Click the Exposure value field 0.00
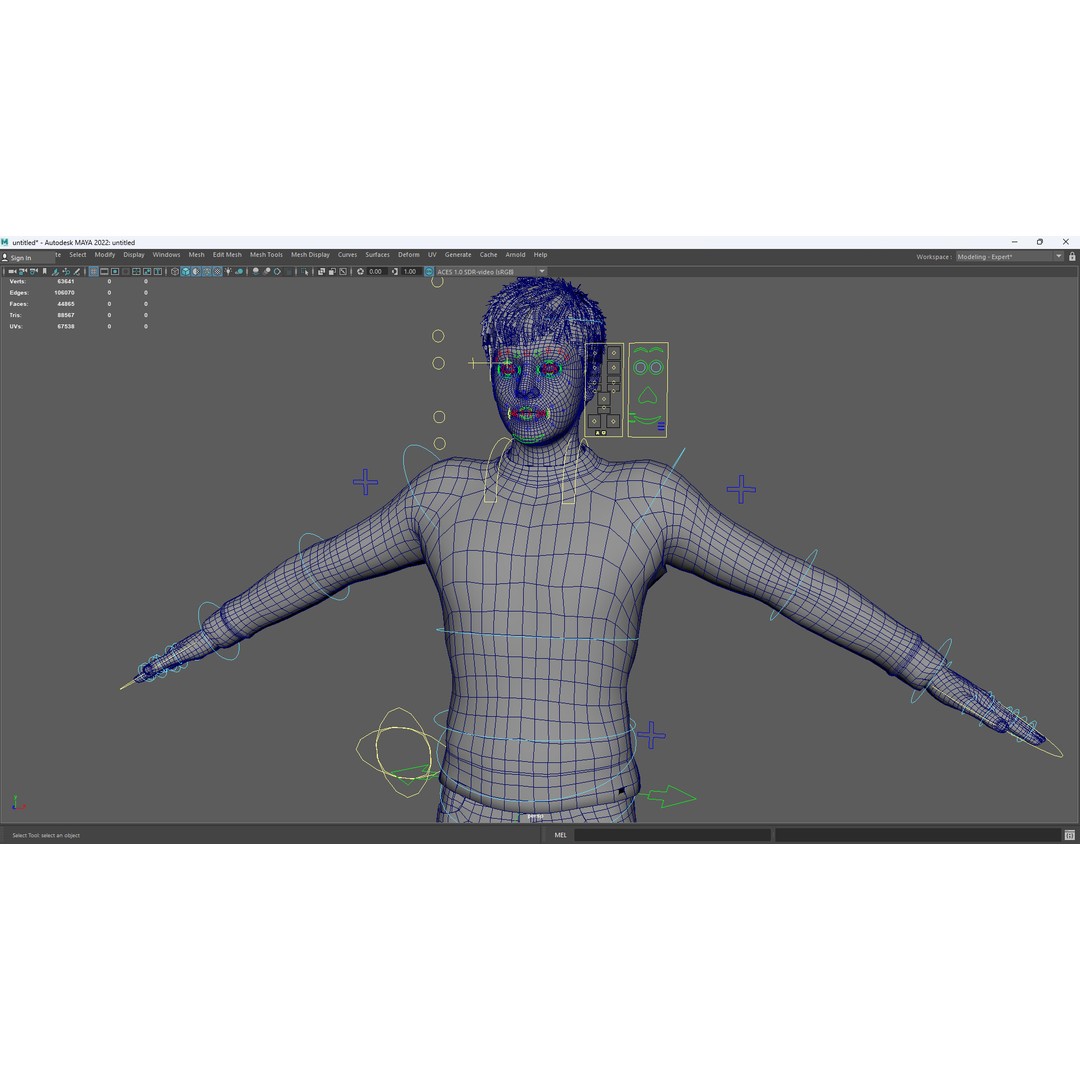The image size is (1080, 1080). (x=376, y=271)
